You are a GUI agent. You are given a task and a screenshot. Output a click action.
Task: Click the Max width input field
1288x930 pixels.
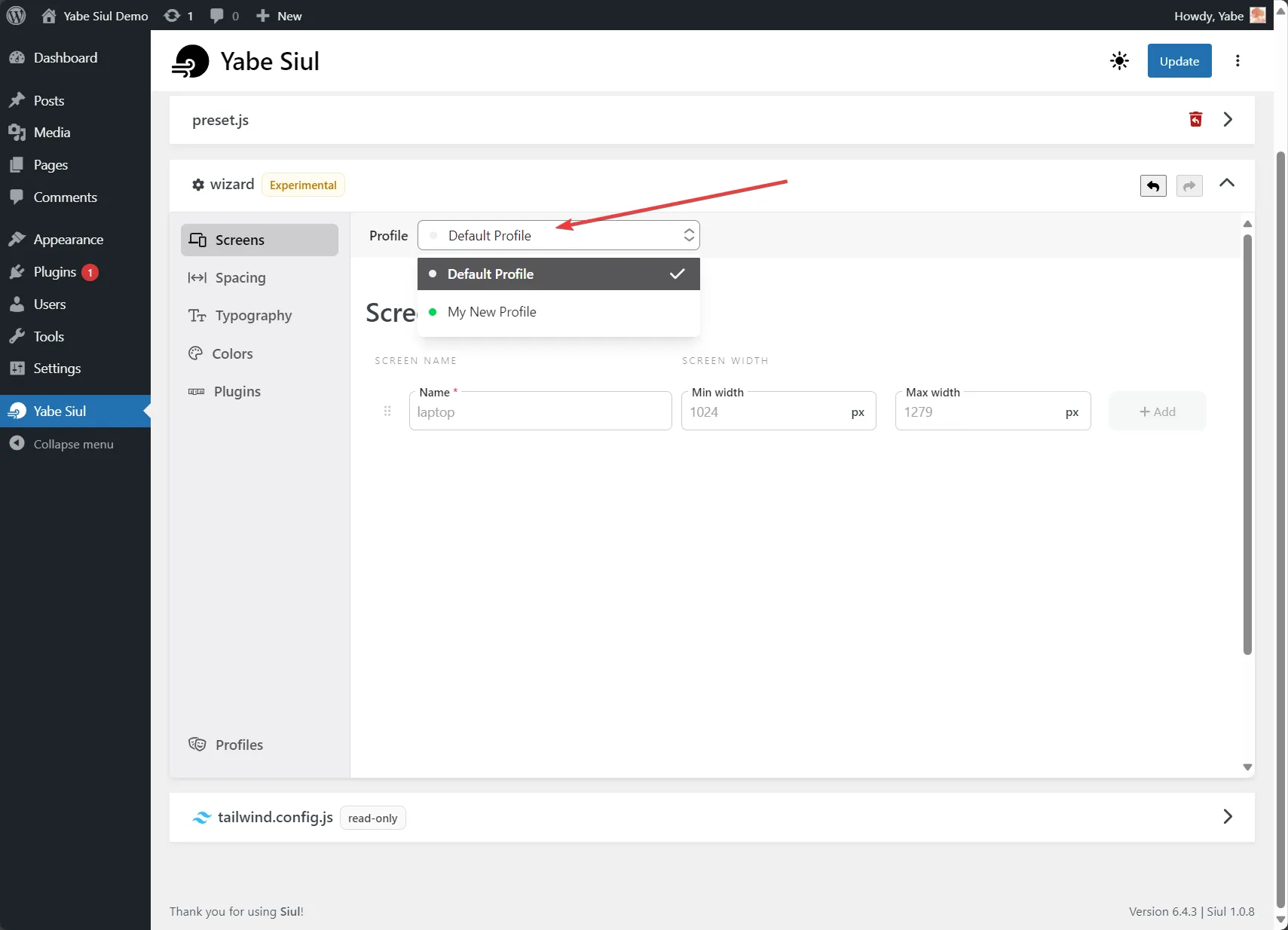click(x=993, y=411)
